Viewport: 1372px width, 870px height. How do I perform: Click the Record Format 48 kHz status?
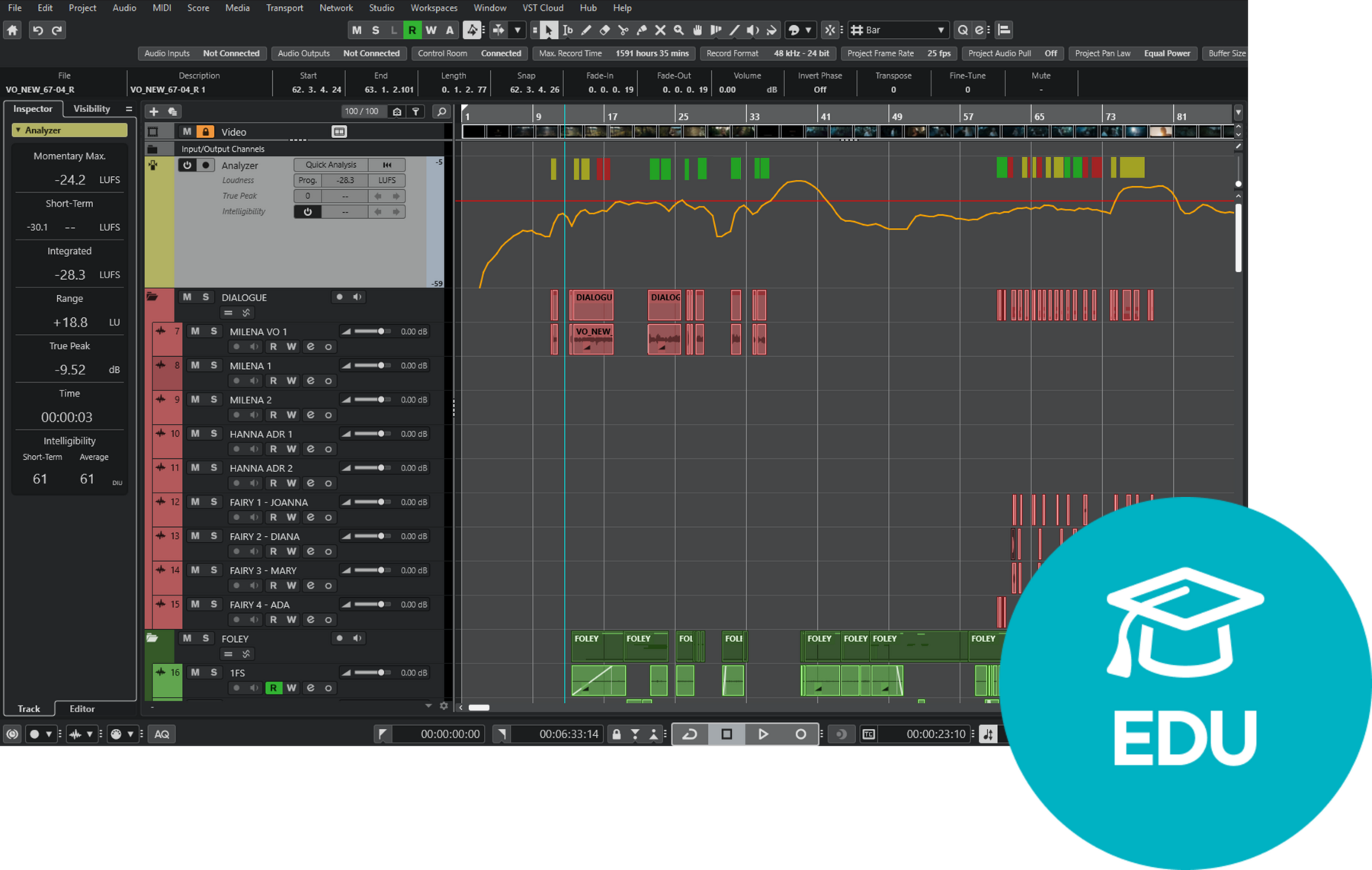click(x=768, y=53)
